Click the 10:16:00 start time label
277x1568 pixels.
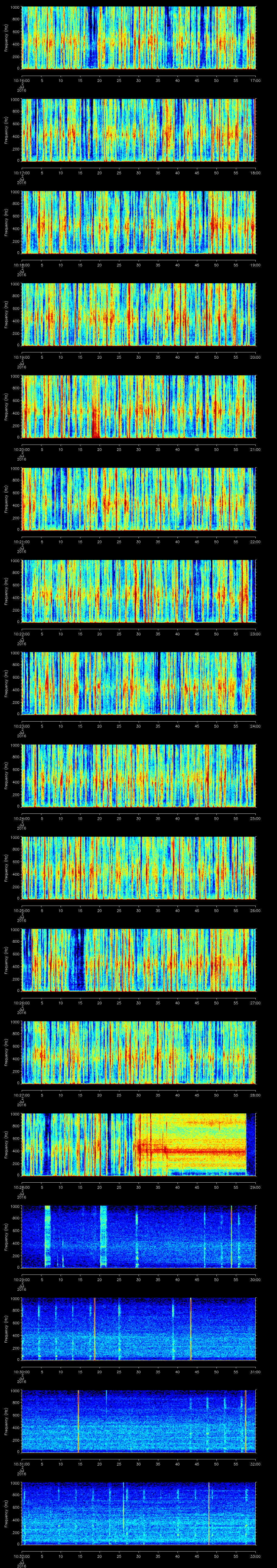[x=21, y=80]
